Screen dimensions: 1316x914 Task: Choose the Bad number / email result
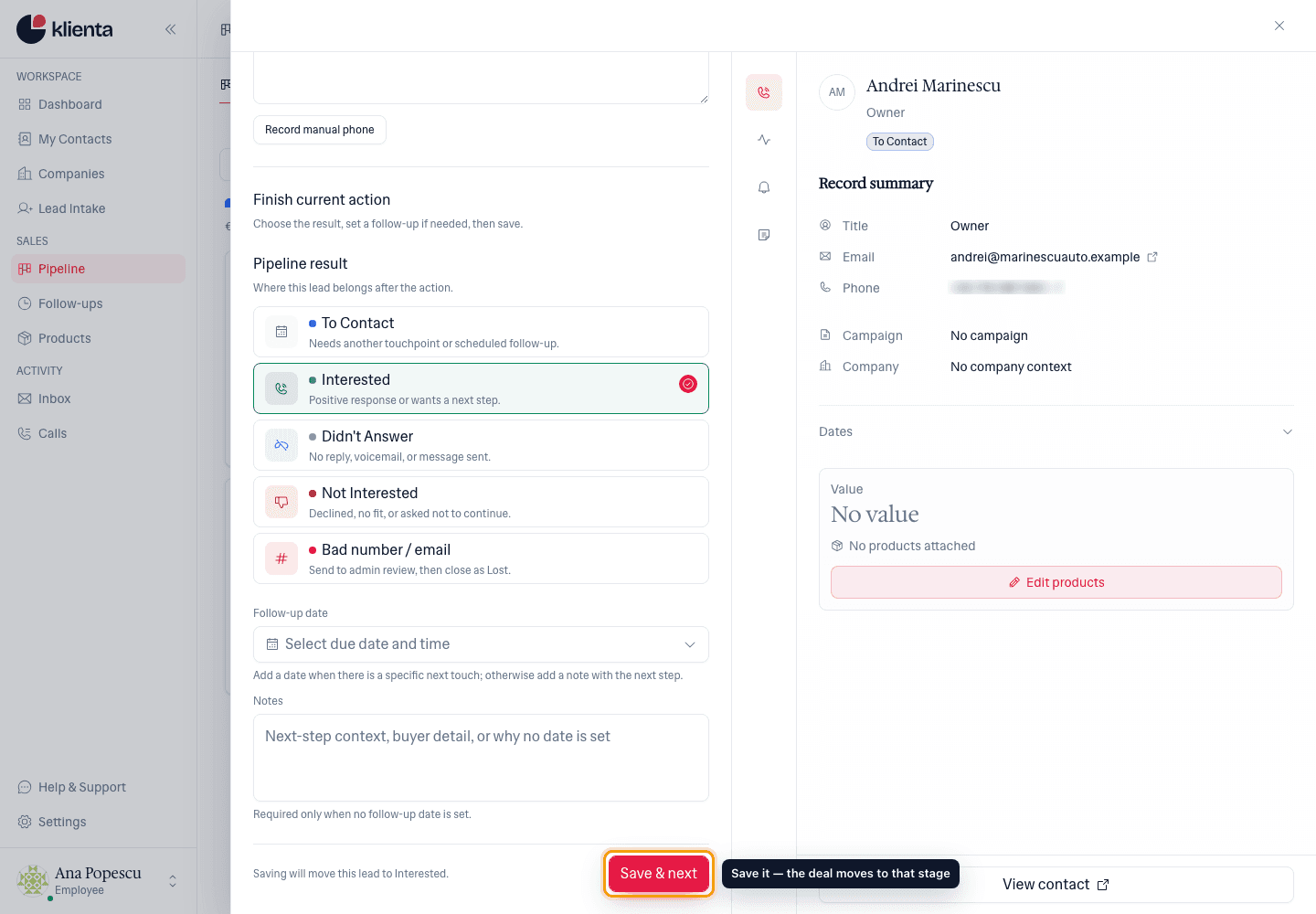(481, 558)
